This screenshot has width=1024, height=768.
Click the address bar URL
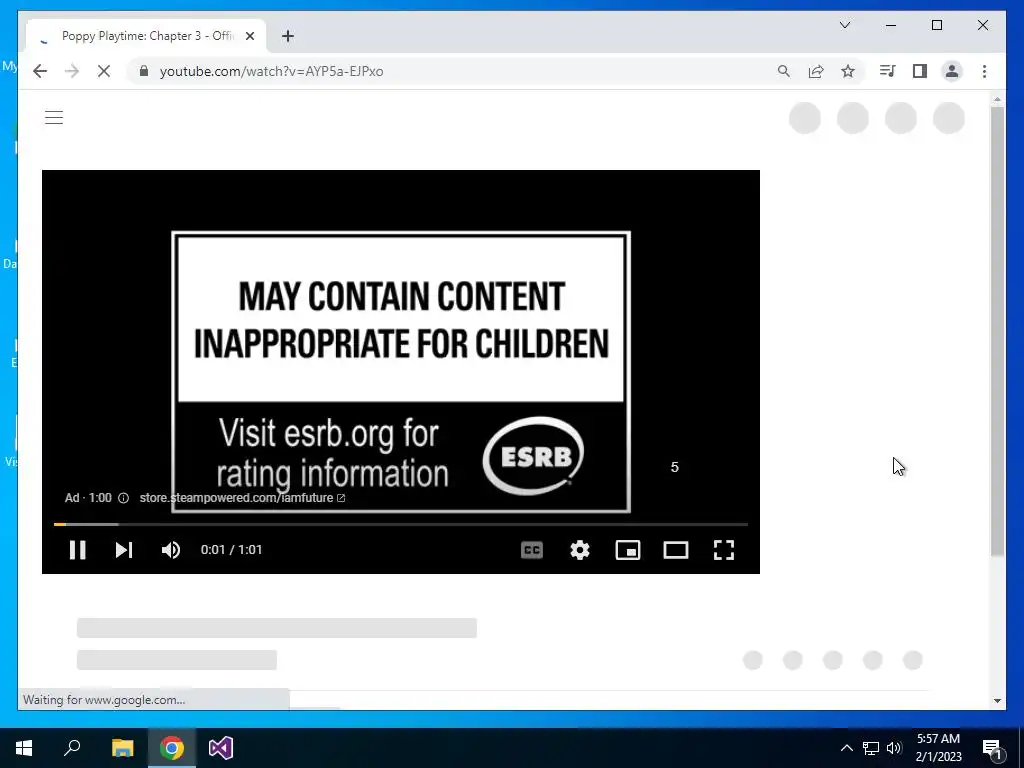pos(272,71)
